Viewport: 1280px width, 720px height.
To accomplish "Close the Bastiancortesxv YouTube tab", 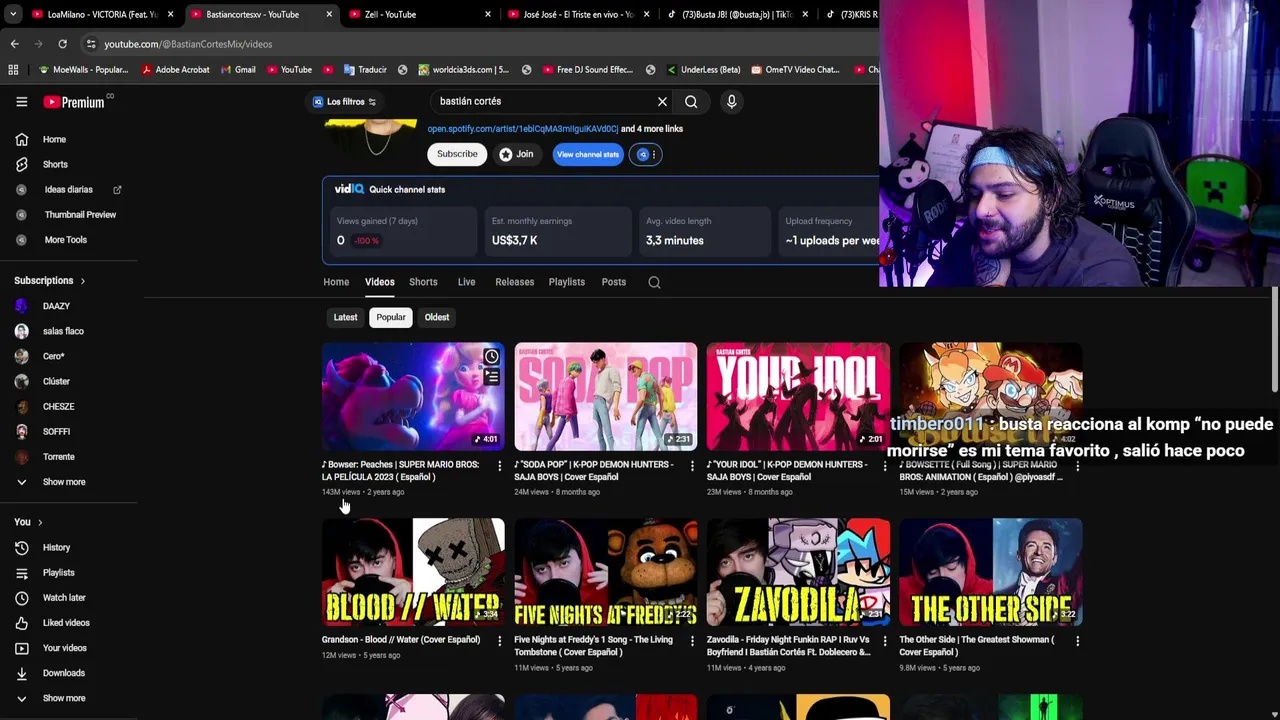I will 329,14.
